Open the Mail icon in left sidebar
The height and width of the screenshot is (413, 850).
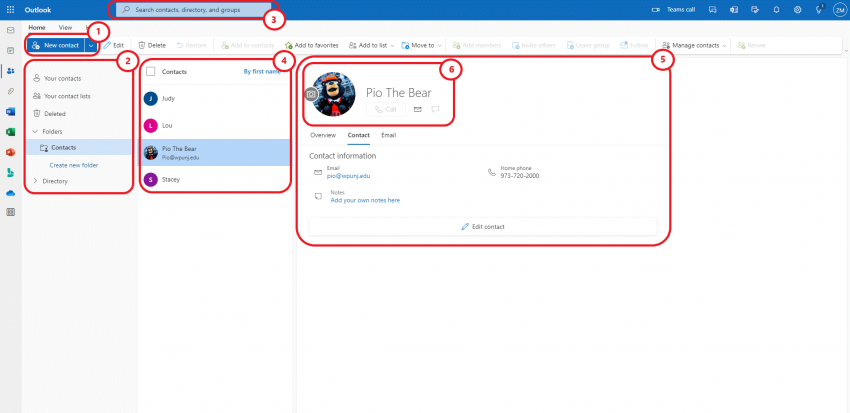coord(10,30)
